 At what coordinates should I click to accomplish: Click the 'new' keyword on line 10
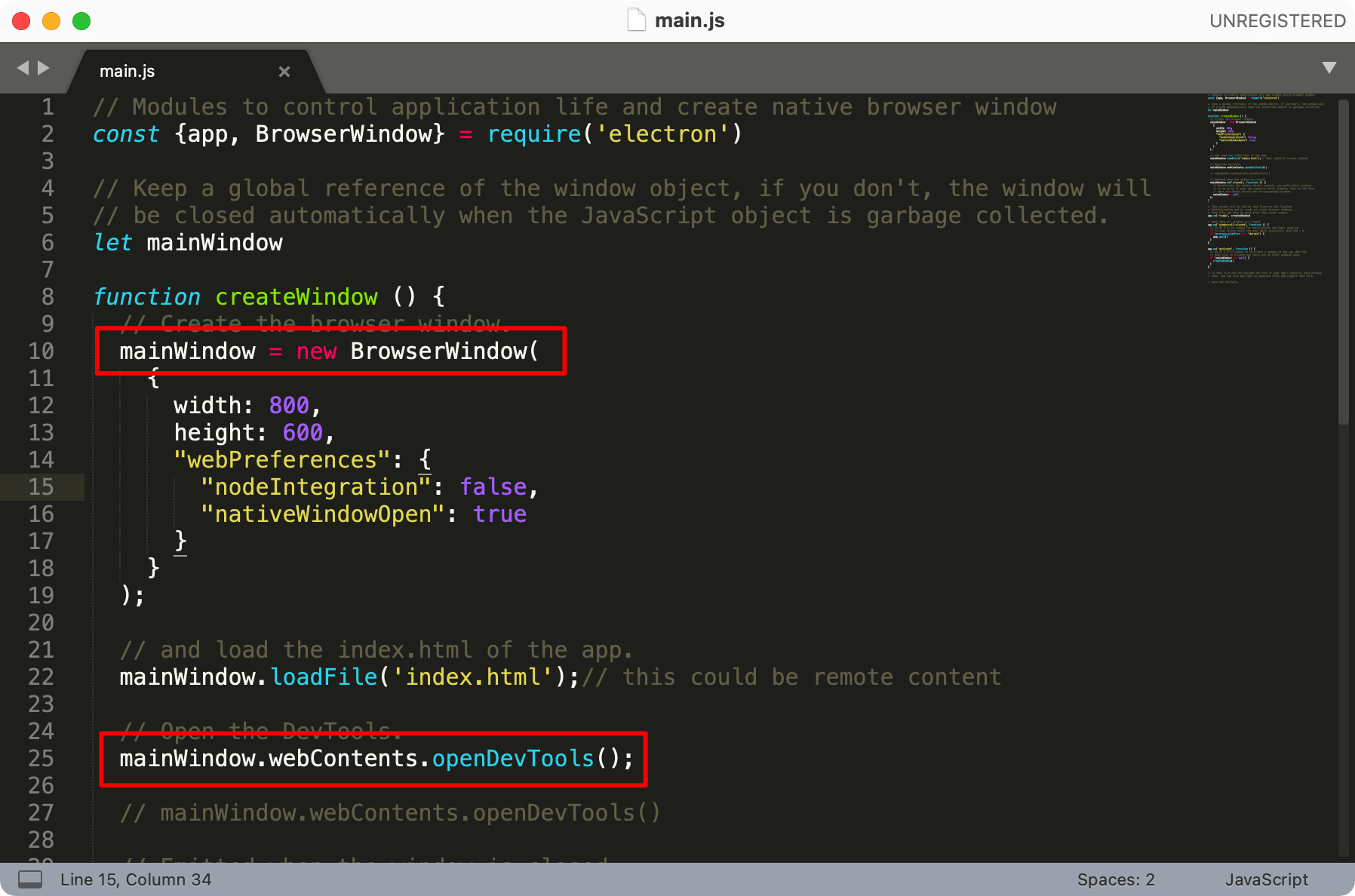pos(317,351)
